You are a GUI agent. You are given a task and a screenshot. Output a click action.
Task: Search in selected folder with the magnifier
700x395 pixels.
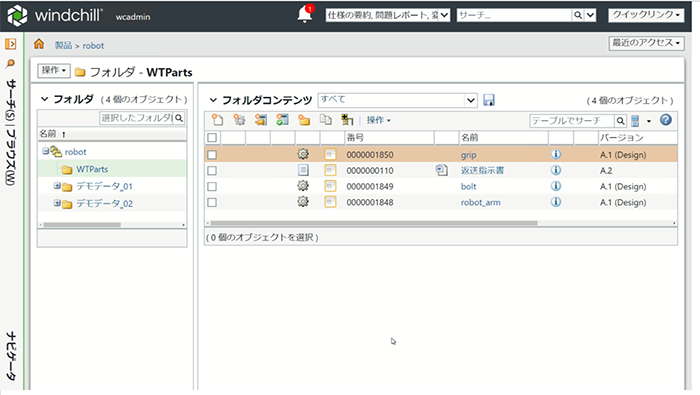179,118
